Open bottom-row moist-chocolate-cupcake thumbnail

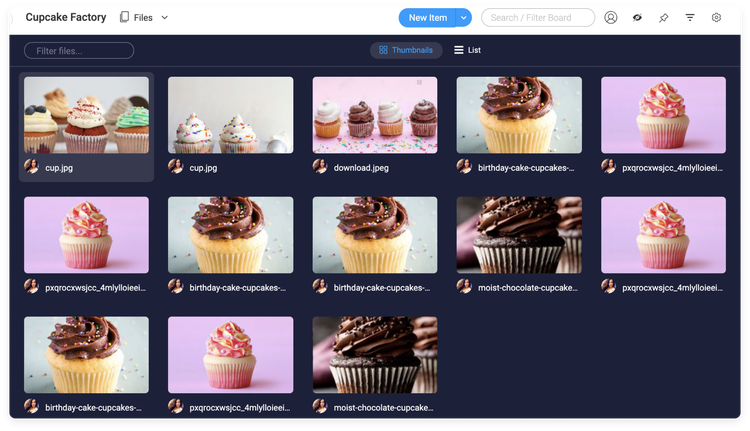click(375, 355)
